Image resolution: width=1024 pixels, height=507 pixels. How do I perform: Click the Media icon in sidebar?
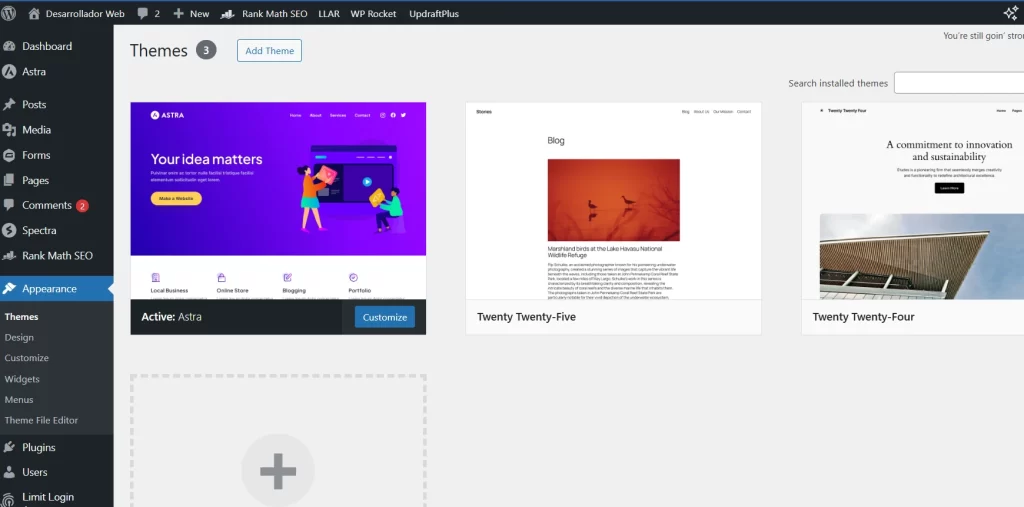click(9, 130)
